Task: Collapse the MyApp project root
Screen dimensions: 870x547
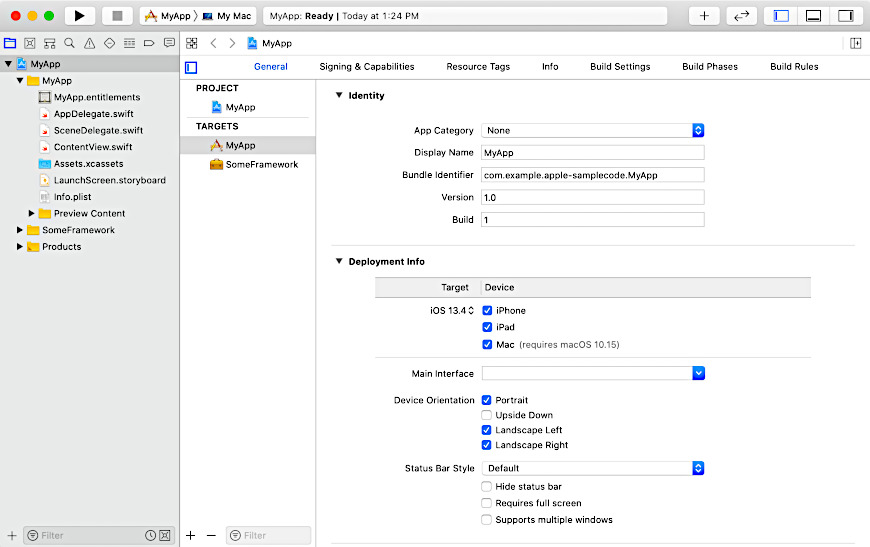Action: (8, 64)
